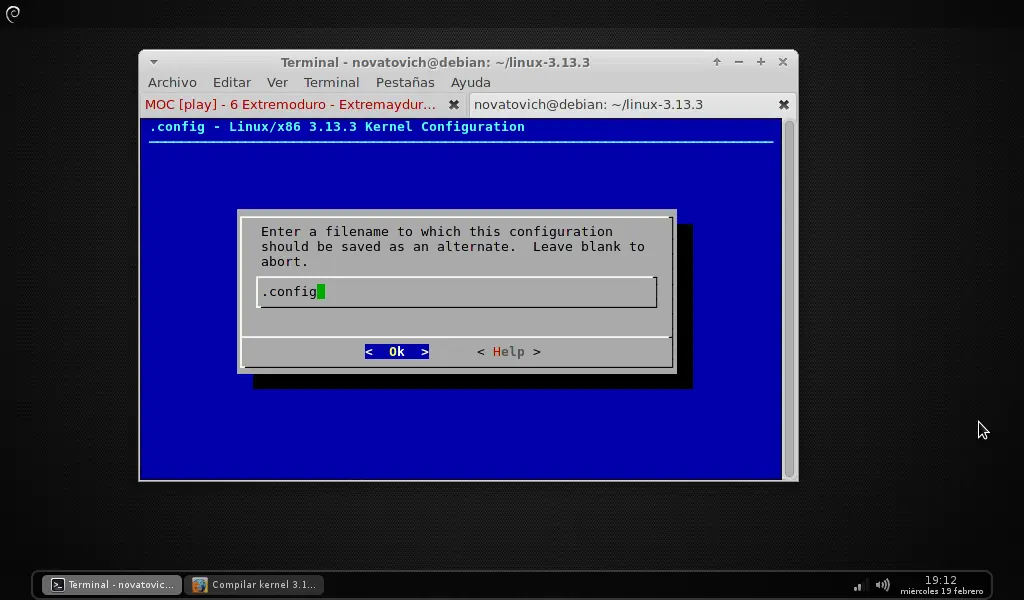Image resolution: width=1024 pixels, height=600 pixels.
Task: Switch to novatovich@debian linux-3.13.3 tab
Action: [x=588, y=104]
